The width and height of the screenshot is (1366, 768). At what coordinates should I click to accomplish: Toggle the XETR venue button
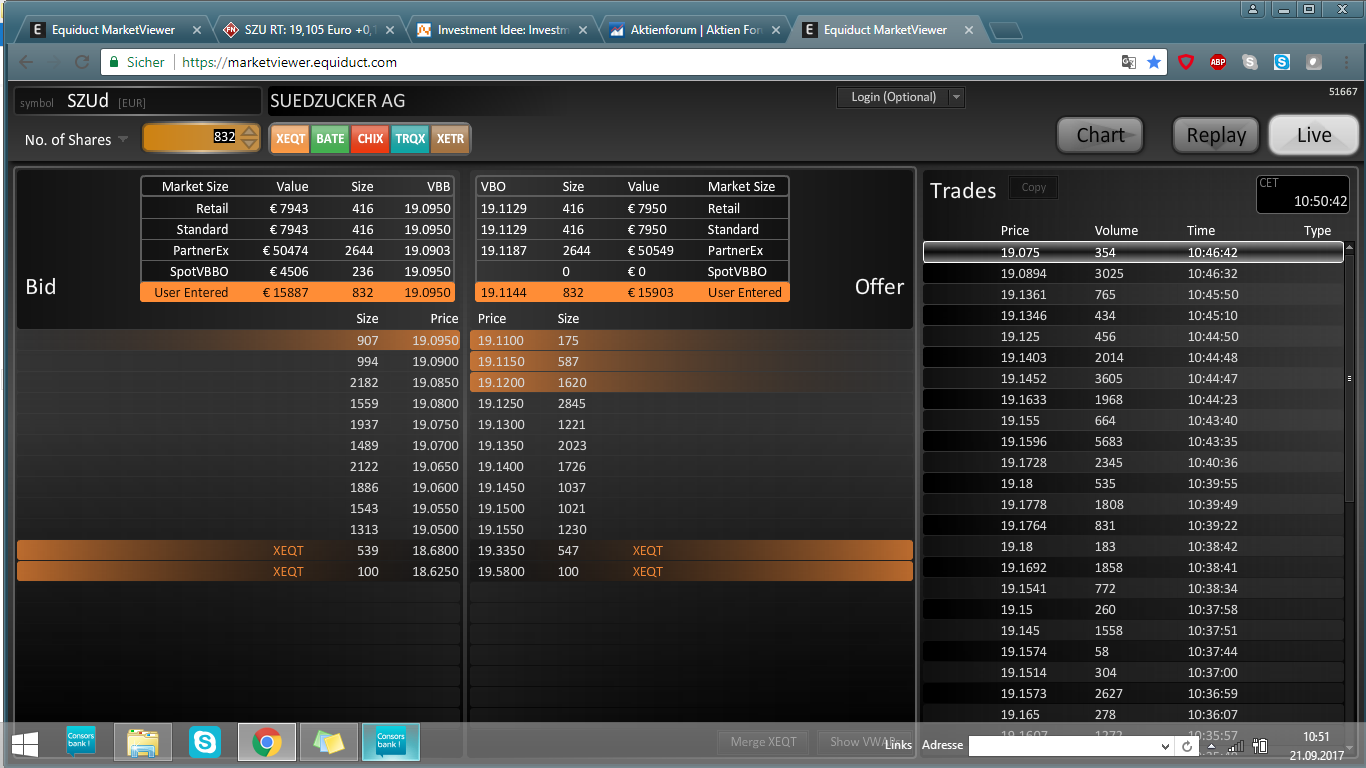point(450,139)
